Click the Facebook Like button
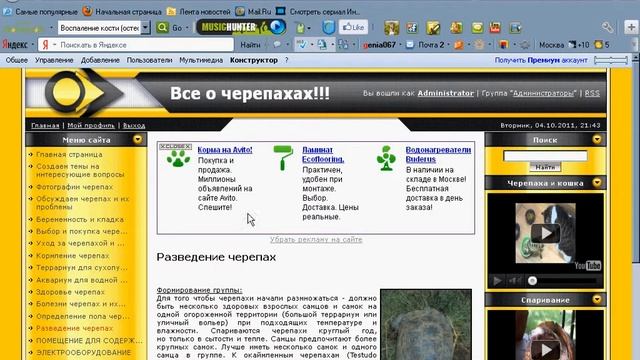The height and width of the screenshot is (360, 640). (x=353, y=27)
